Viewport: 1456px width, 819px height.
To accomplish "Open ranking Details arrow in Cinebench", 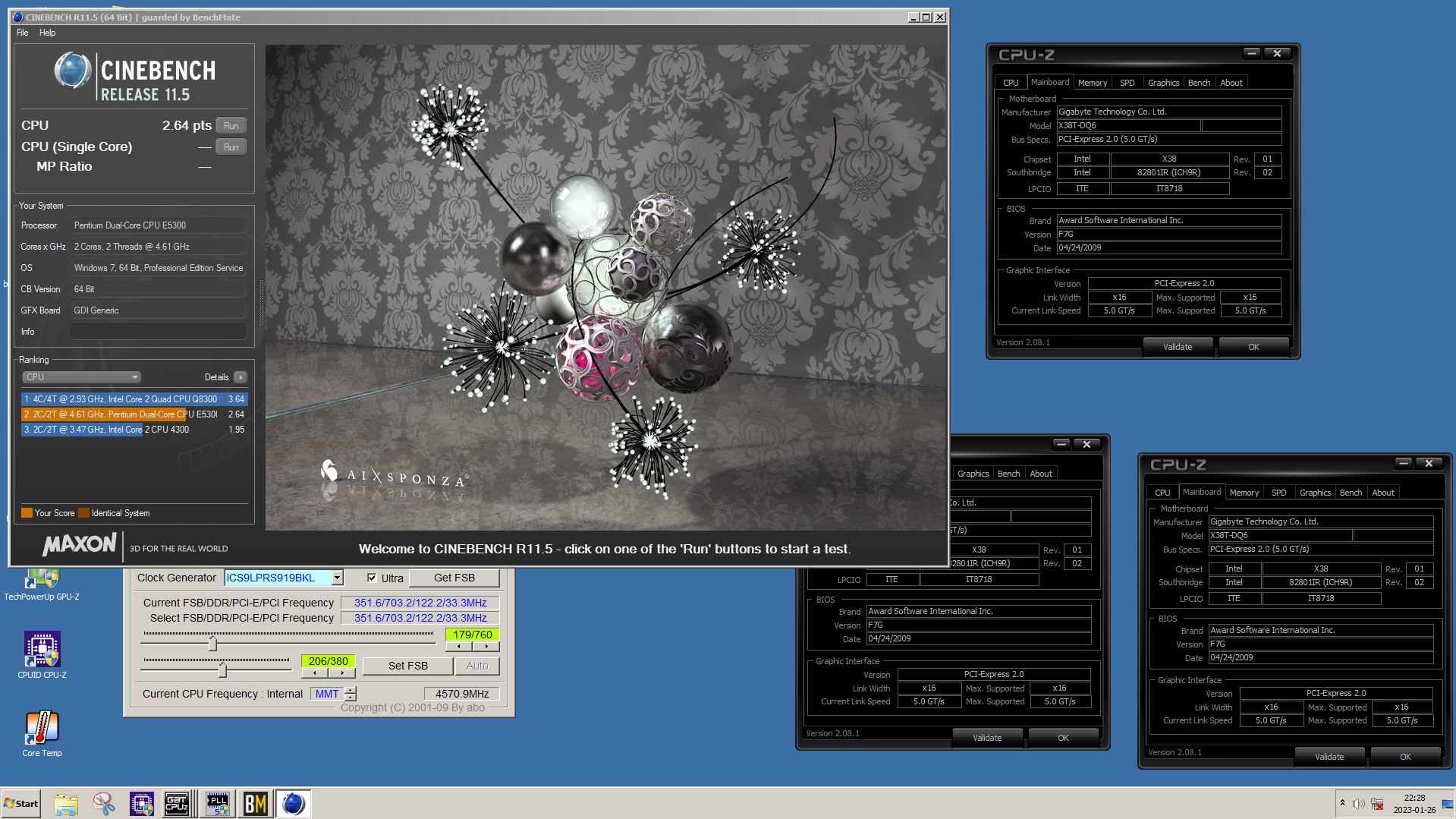I will pyautogui.click(x=241, y=377).
